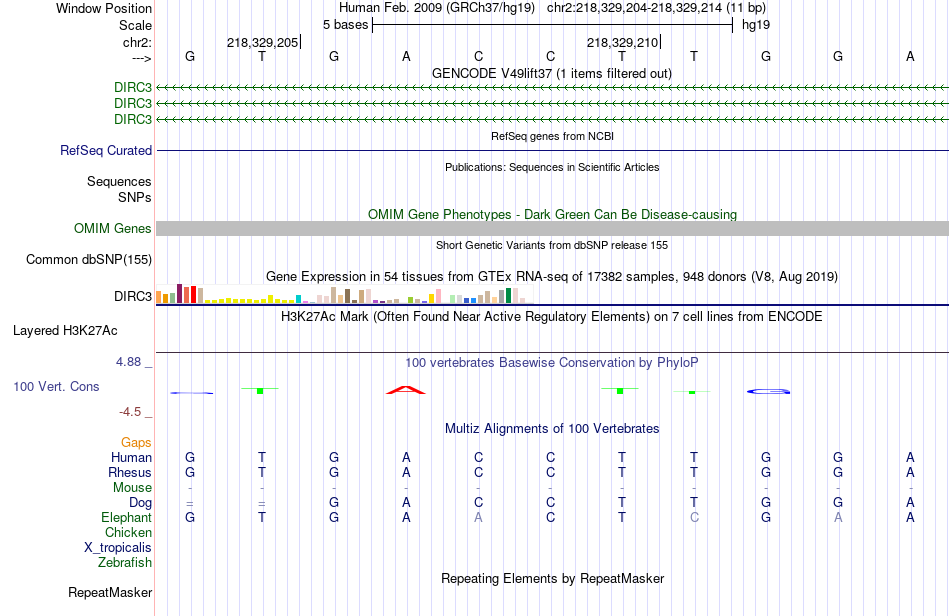Click the ---> sequence direction arrow label
Image resolution: width=950 pixels, height=616 pixels.
[141, 58]
